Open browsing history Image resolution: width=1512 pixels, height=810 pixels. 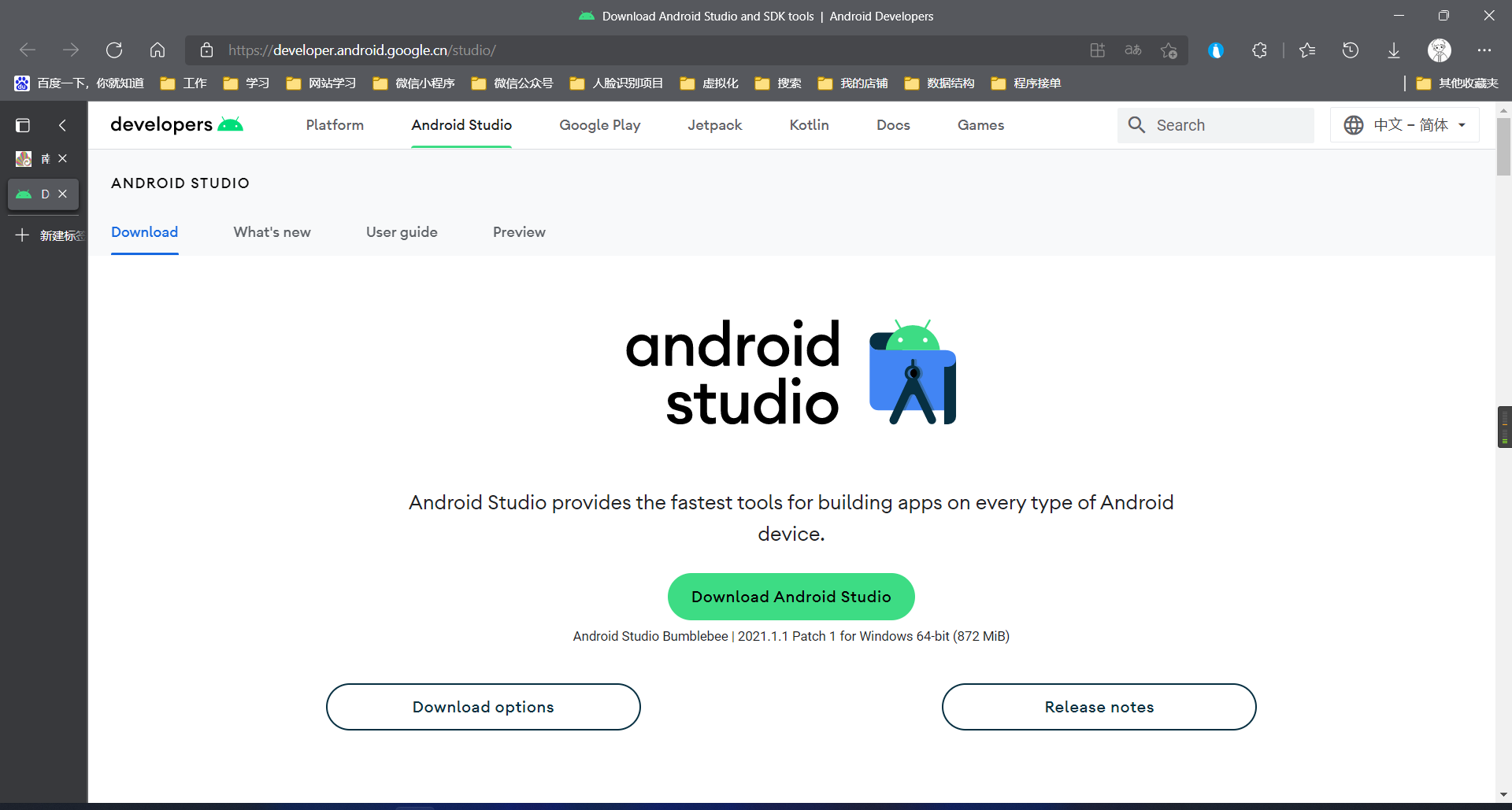tap(1351, 50)
